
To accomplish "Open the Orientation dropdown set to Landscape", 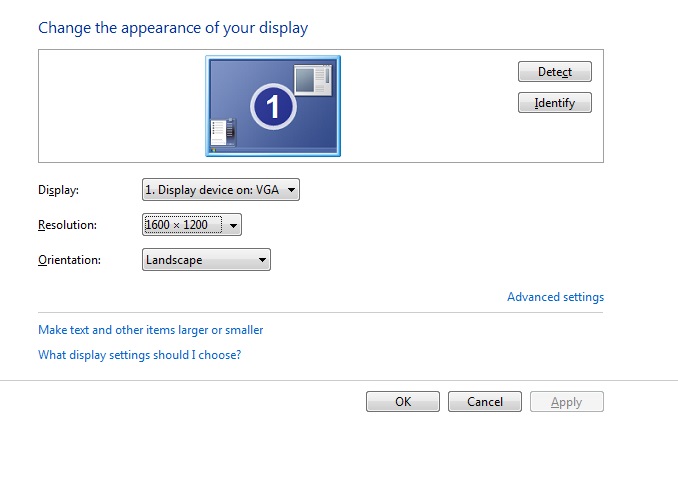I will (x=206, y=260).
